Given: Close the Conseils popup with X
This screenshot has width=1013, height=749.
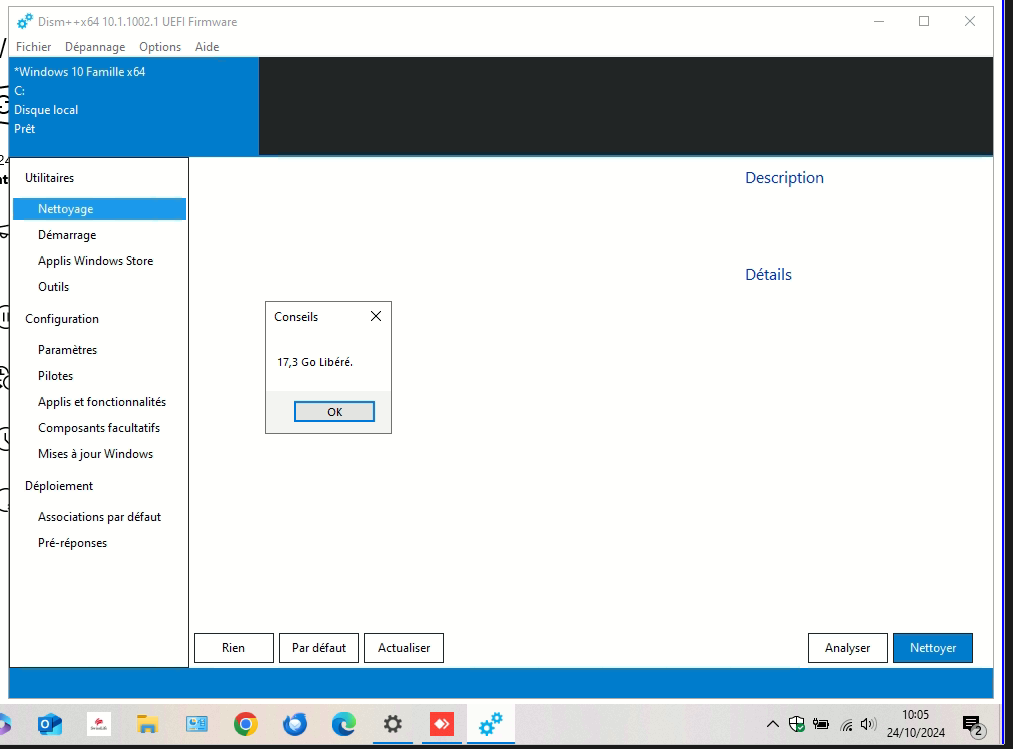Looking at the screenshot, I should 375,316.
